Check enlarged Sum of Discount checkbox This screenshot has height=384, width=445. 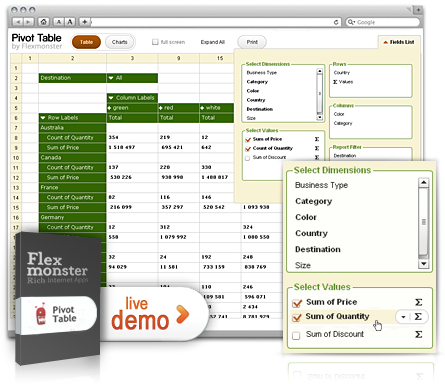[x=296, y=335]
